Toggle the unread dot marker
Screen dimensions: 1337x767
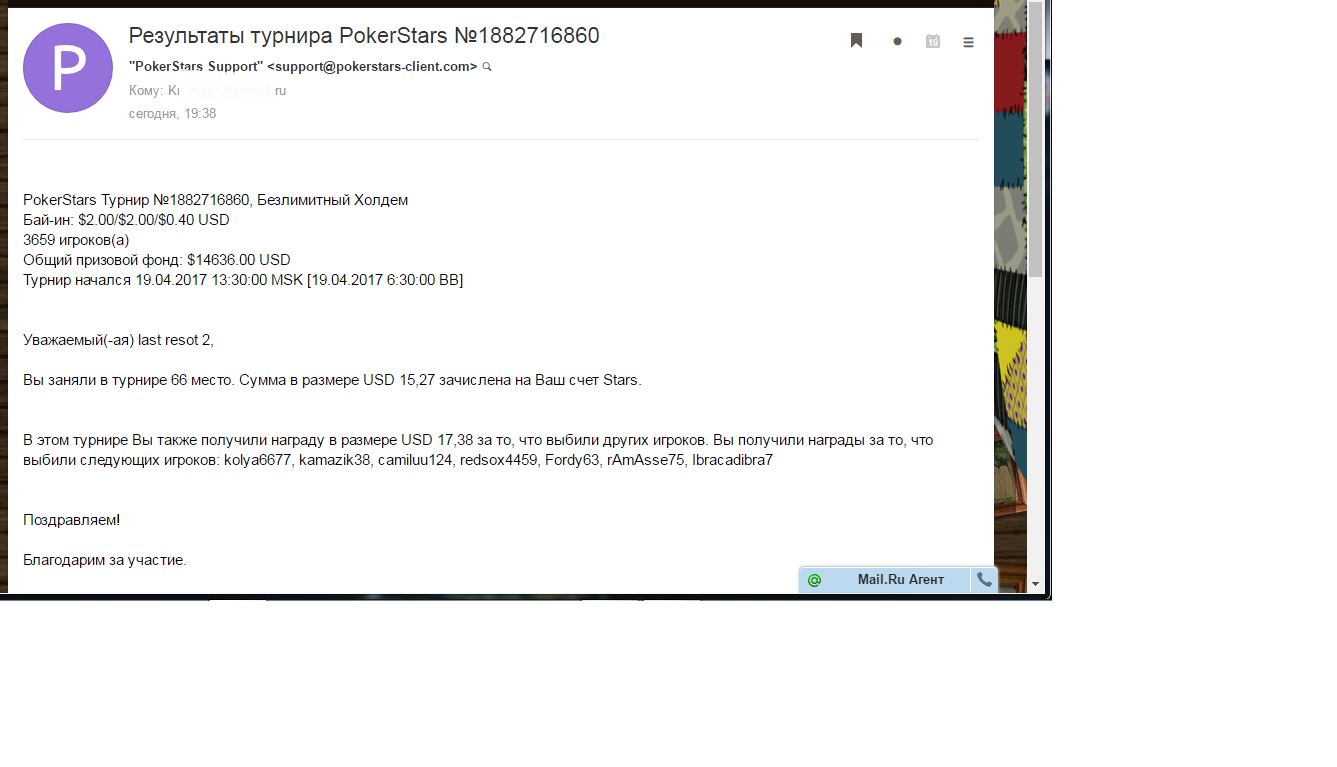click(897, 42)
